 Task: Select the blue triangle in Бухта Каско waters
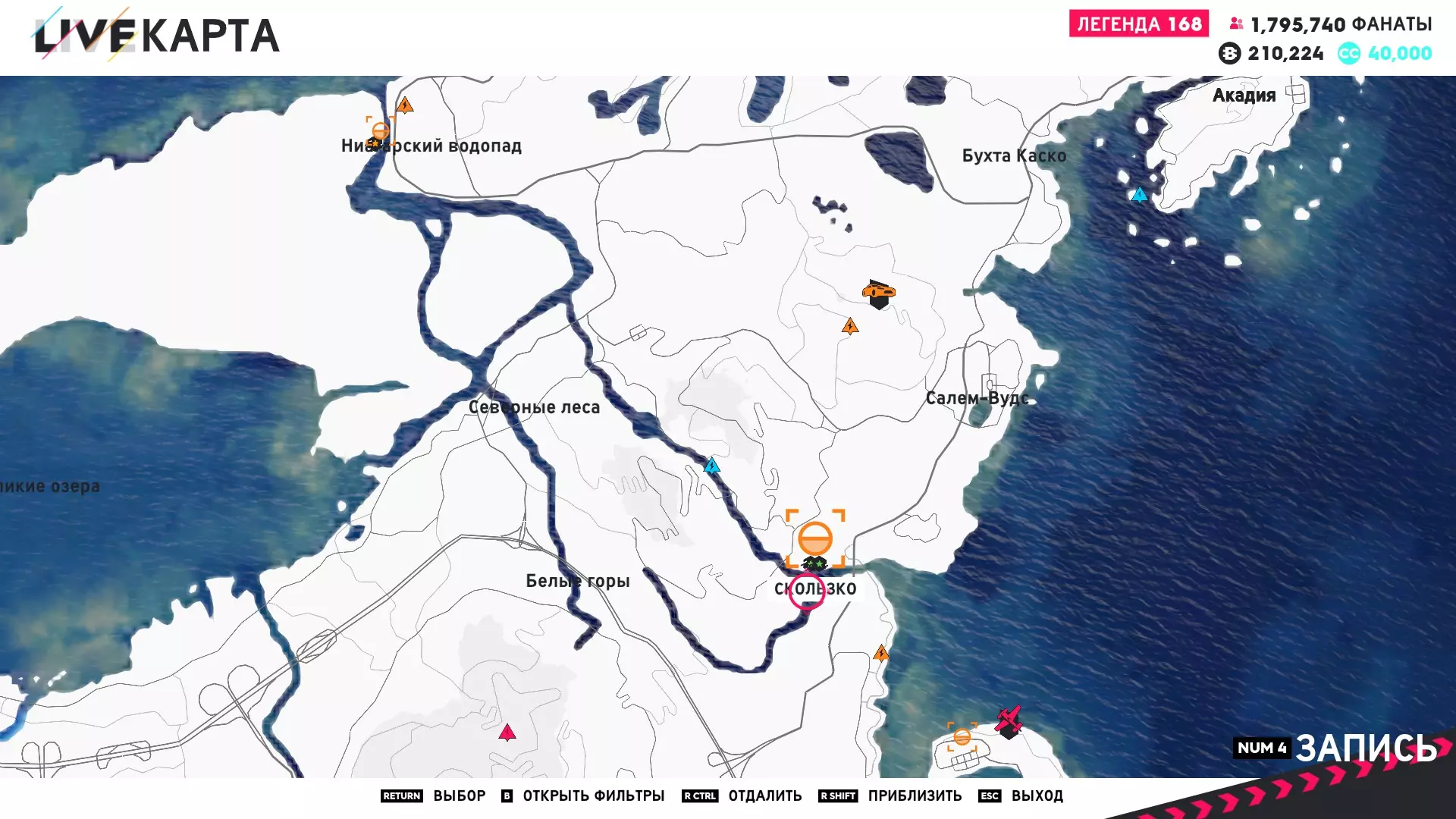[1139, 195]
